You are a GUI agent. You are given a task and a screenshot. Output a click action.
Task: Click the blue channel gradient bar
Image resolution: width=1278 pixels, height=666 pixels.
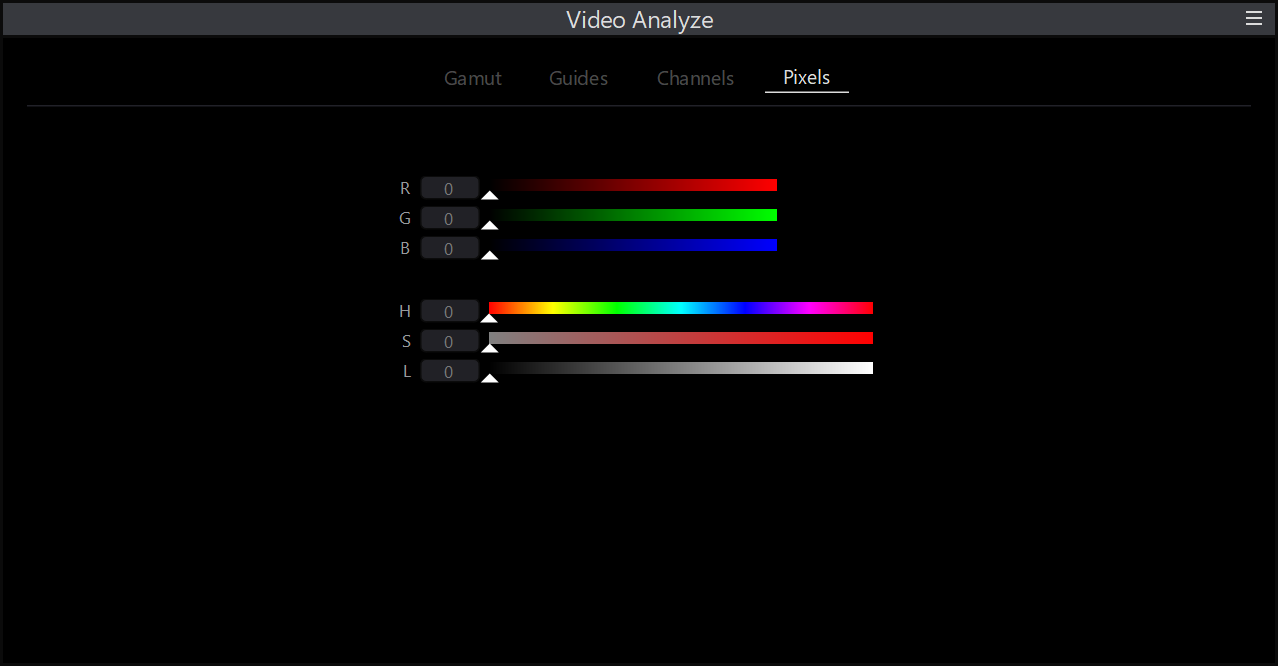click(633, 245)
